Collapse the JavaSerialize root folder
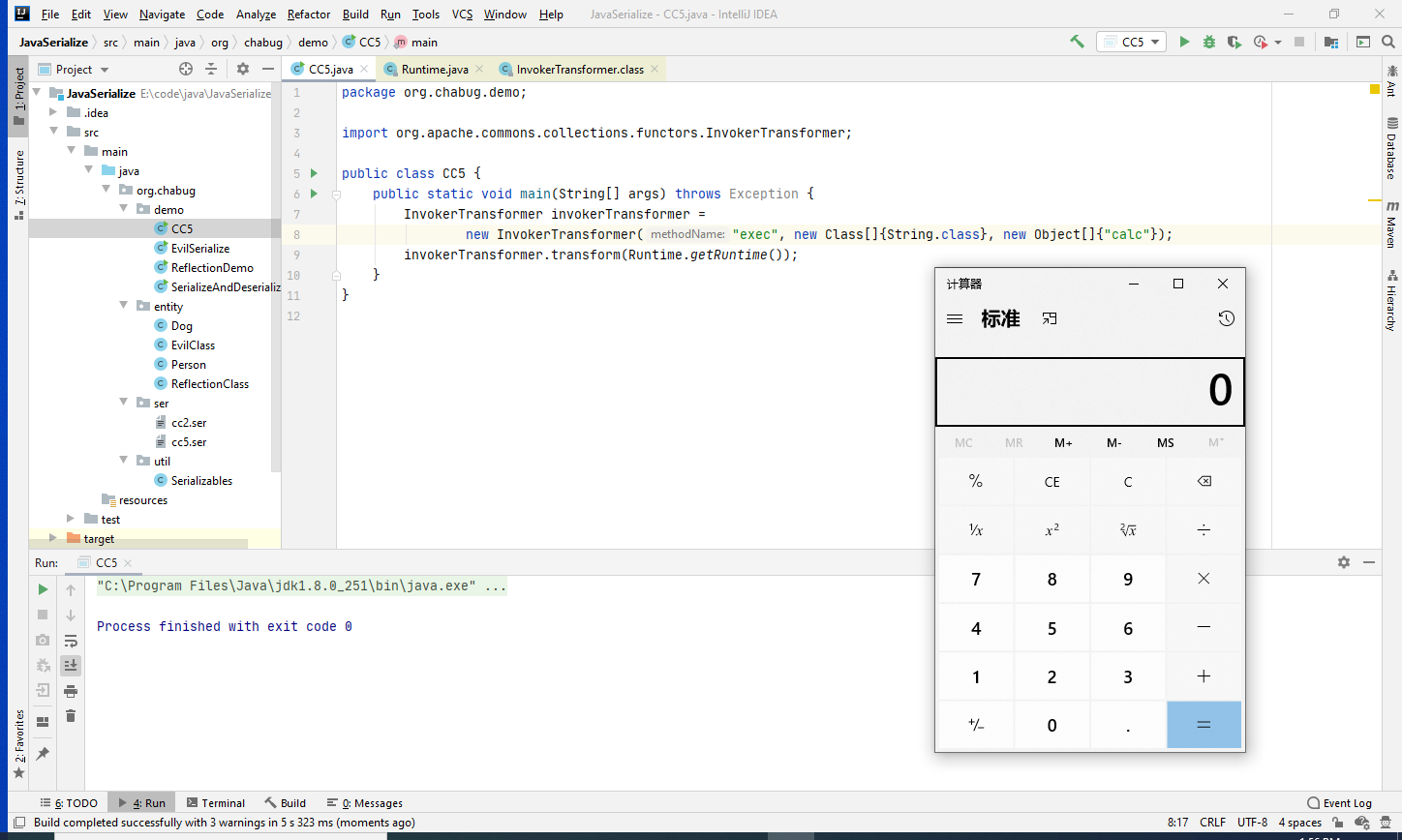Viewport: 1402px width, 840px height. pyautogui.click(x=38, y=94)
